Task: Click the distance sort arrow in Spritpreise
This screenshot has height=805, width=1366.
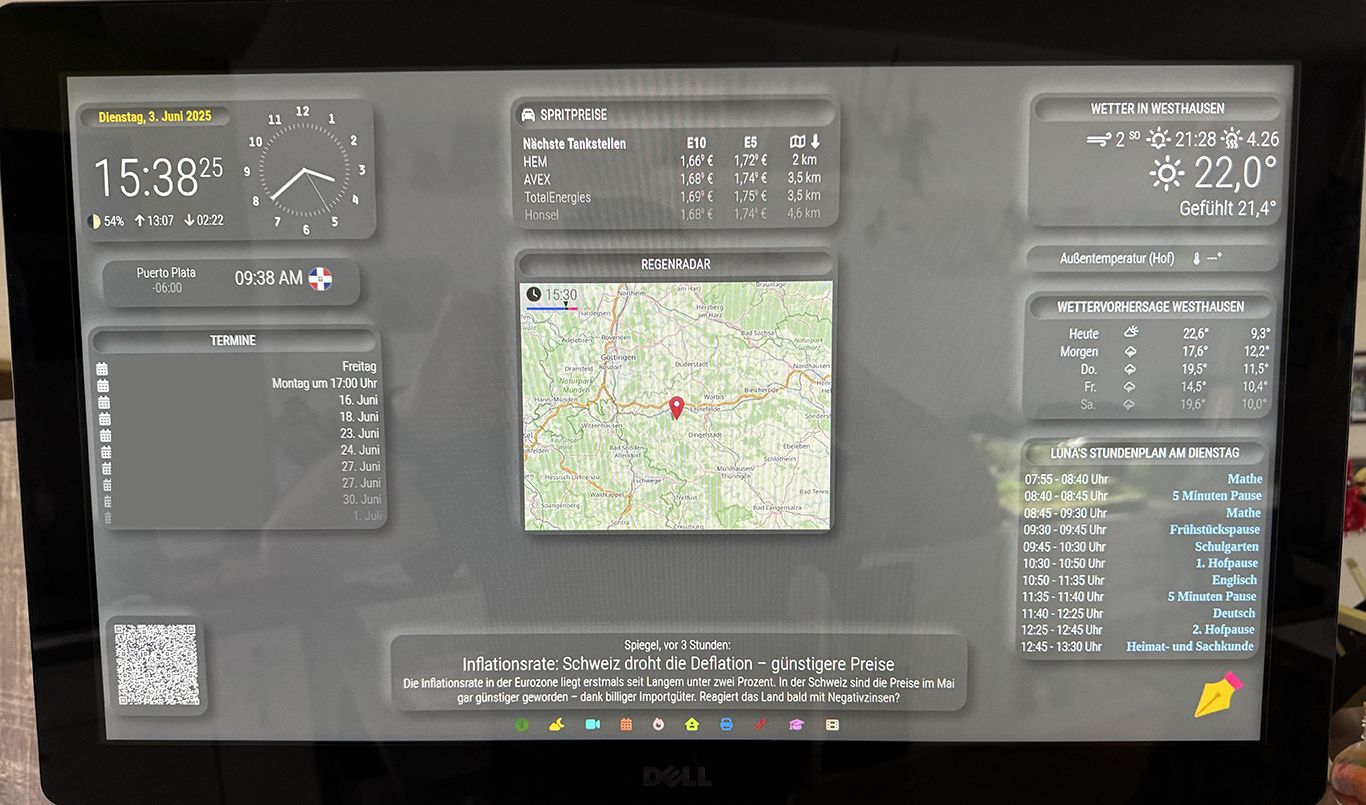Action: [x=815, y=143]
